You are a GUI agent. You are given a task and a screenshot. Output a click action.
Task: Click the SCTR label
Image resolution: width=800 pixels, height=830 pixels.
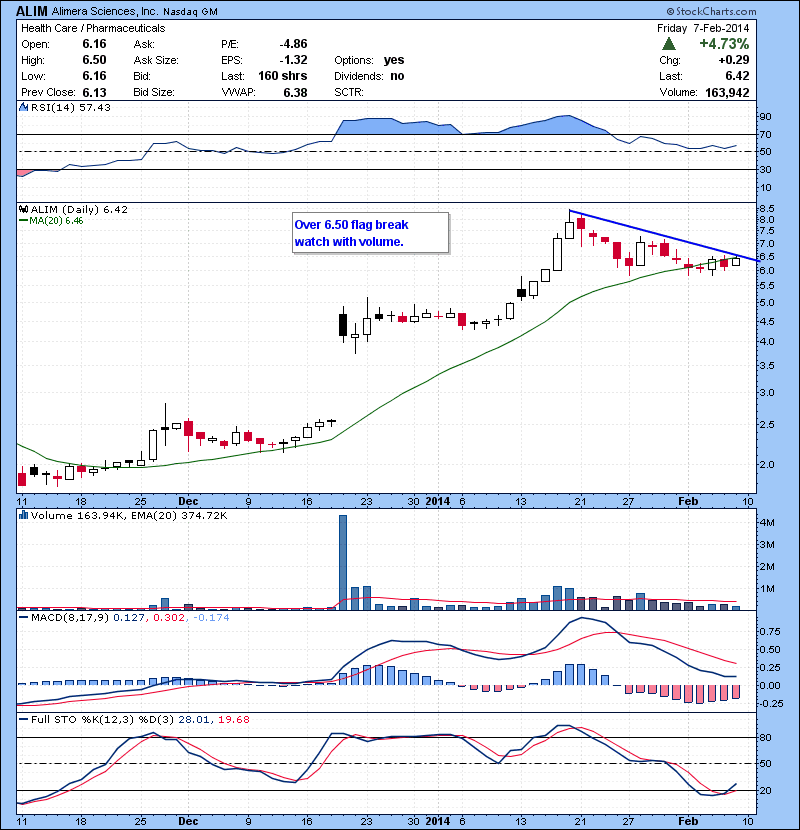tap(349, 92)
